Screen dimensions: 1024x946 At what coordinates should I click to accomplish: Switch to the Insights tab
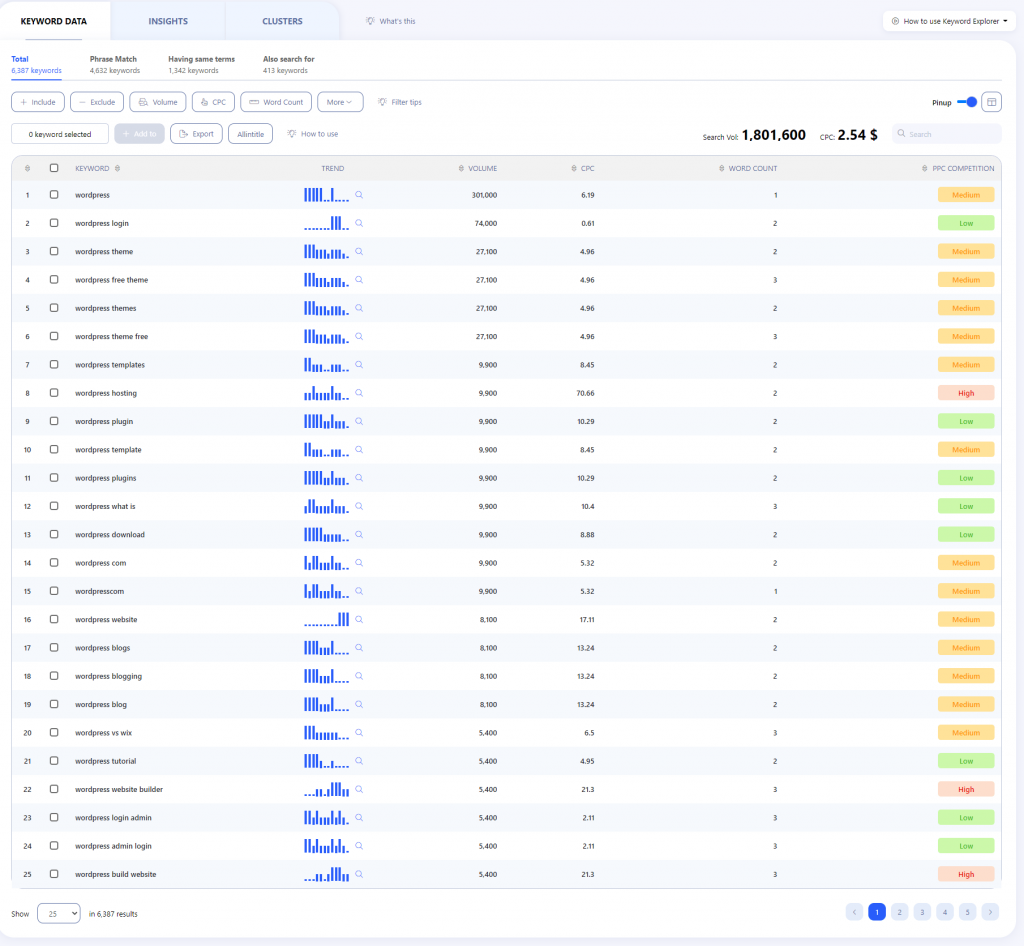point(168,21)
